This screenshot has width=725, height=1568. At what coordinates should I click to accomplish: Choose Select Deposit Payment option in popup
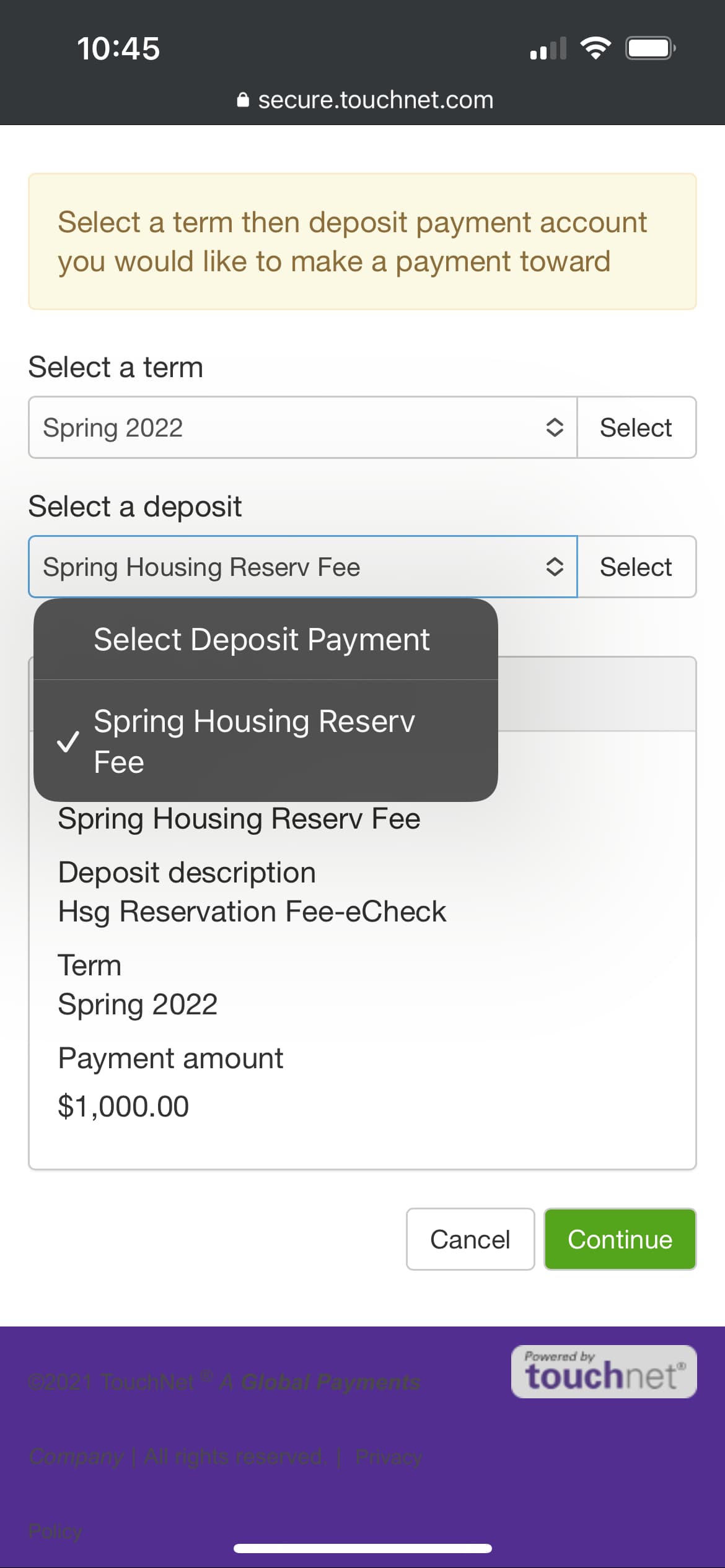pos(261,639)
